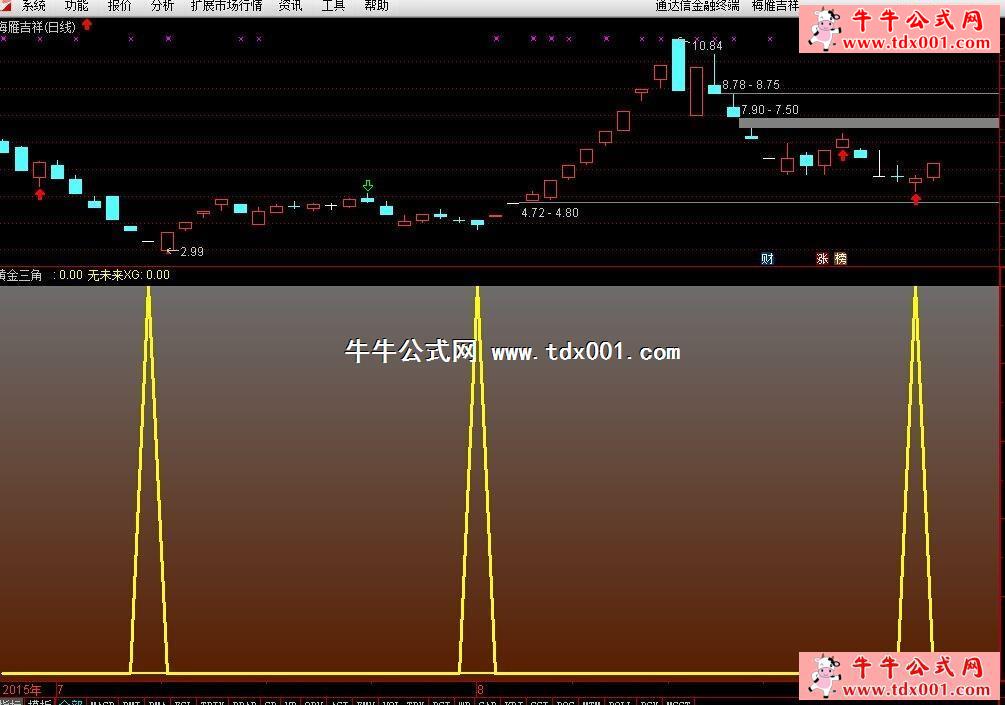Click the red application logo icon

pyautogui.click(x=6, y=5)
